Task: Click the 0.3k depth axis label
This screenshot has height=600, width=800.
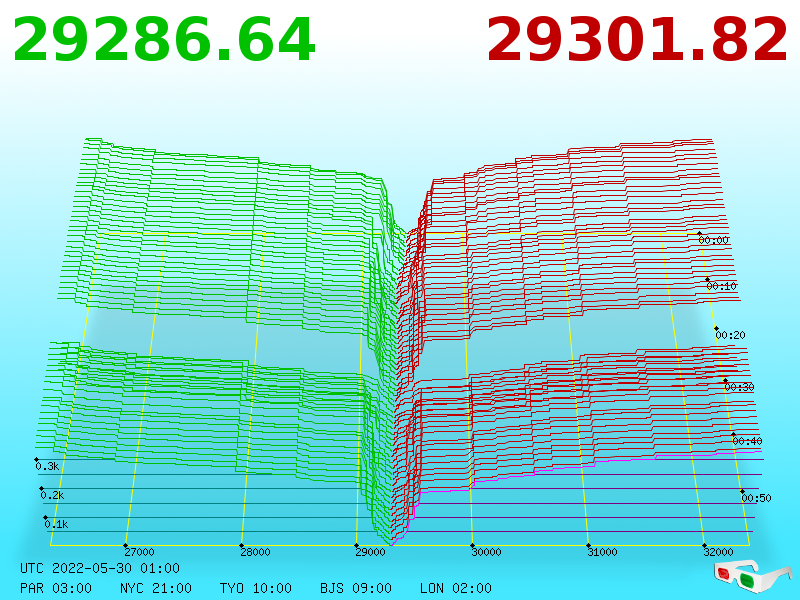Action: (x=47, y=466)
